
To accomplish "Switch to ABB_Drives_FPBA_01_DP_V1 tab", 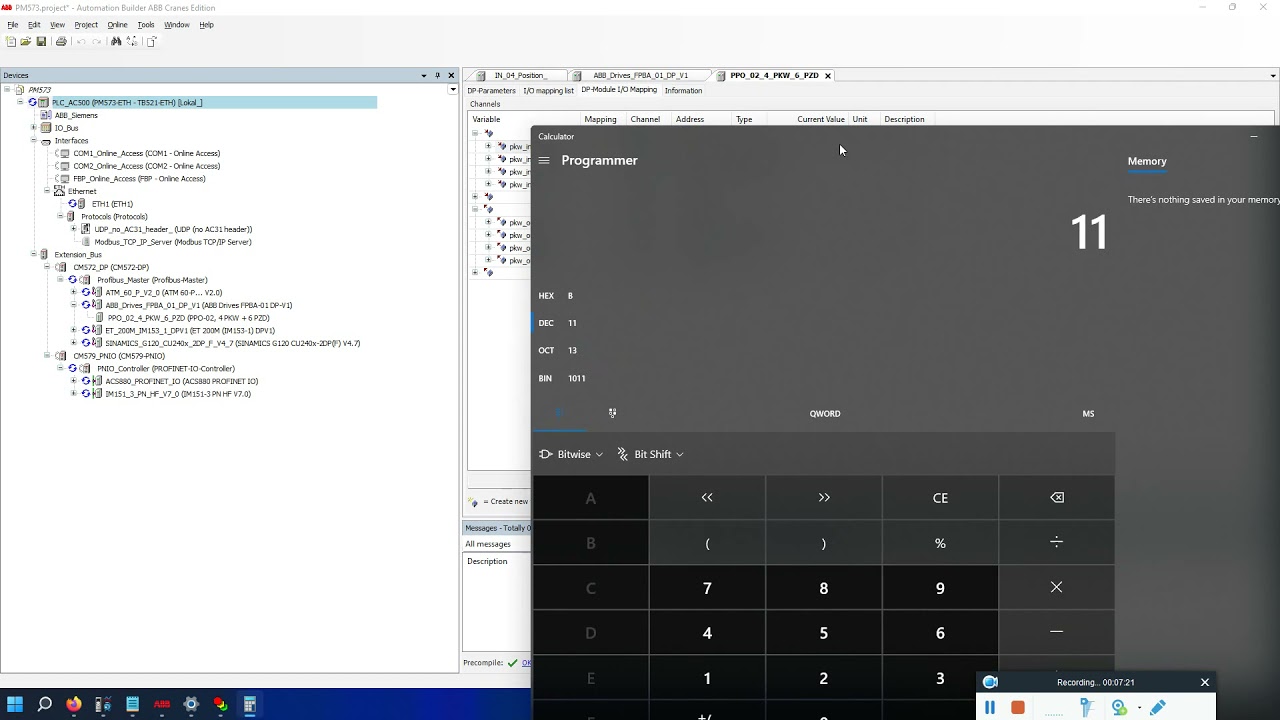I will point(640,75).
